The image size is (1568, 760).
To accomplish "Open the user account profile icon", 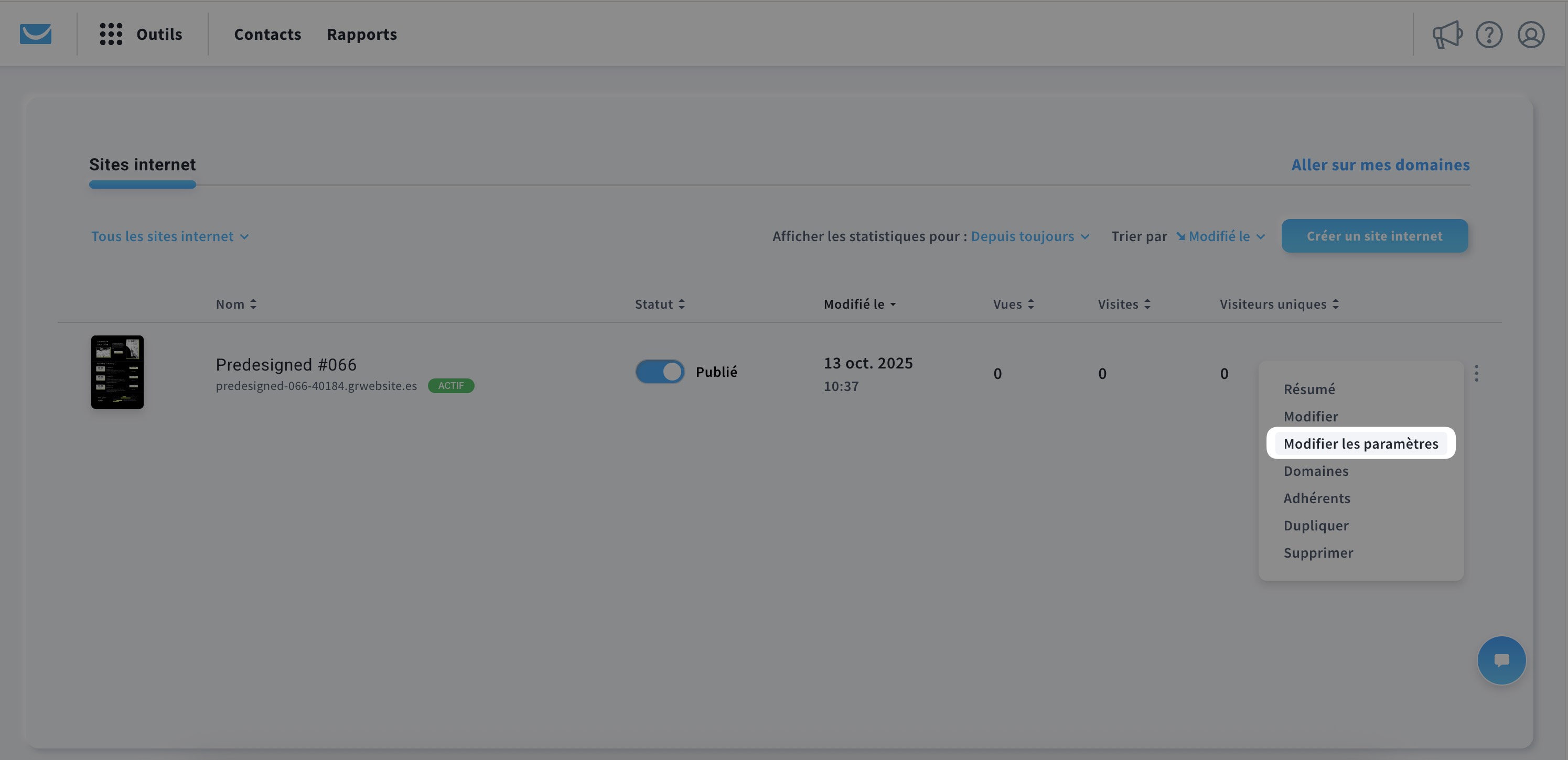I will (1530, 35).
